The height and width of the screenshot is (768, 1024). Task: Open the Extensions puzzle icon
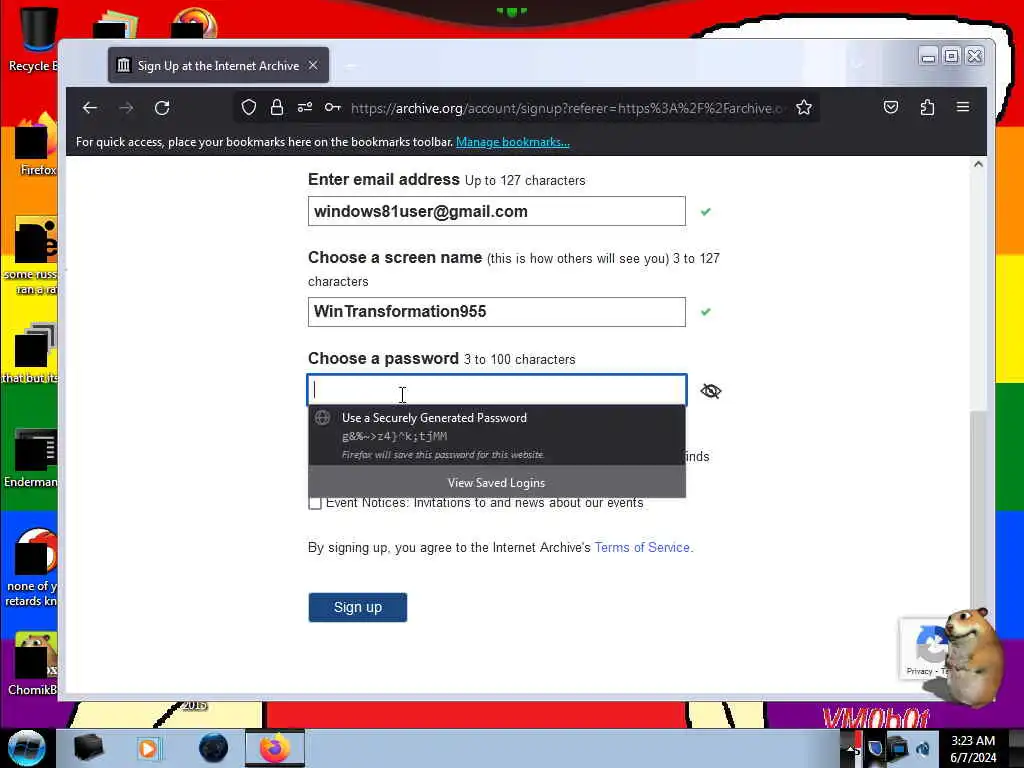[x=927, y=107]
